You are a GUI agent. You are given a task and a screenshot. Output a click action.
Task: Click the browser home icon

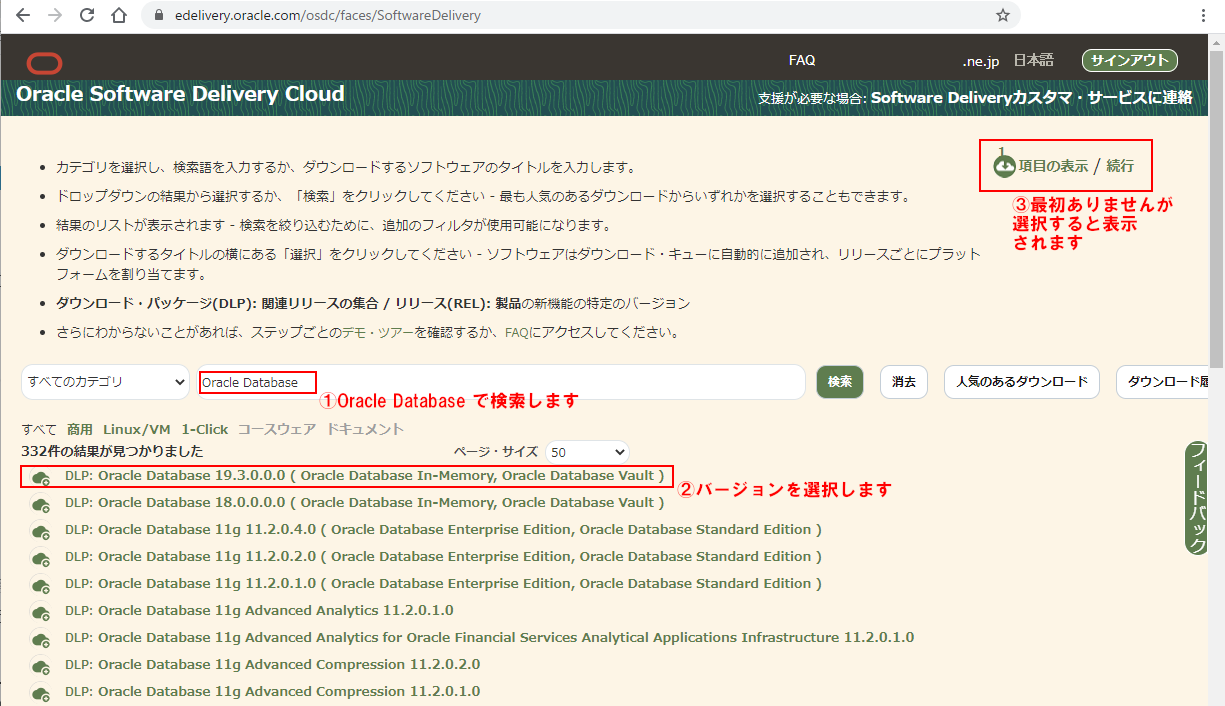click(119, 16)
